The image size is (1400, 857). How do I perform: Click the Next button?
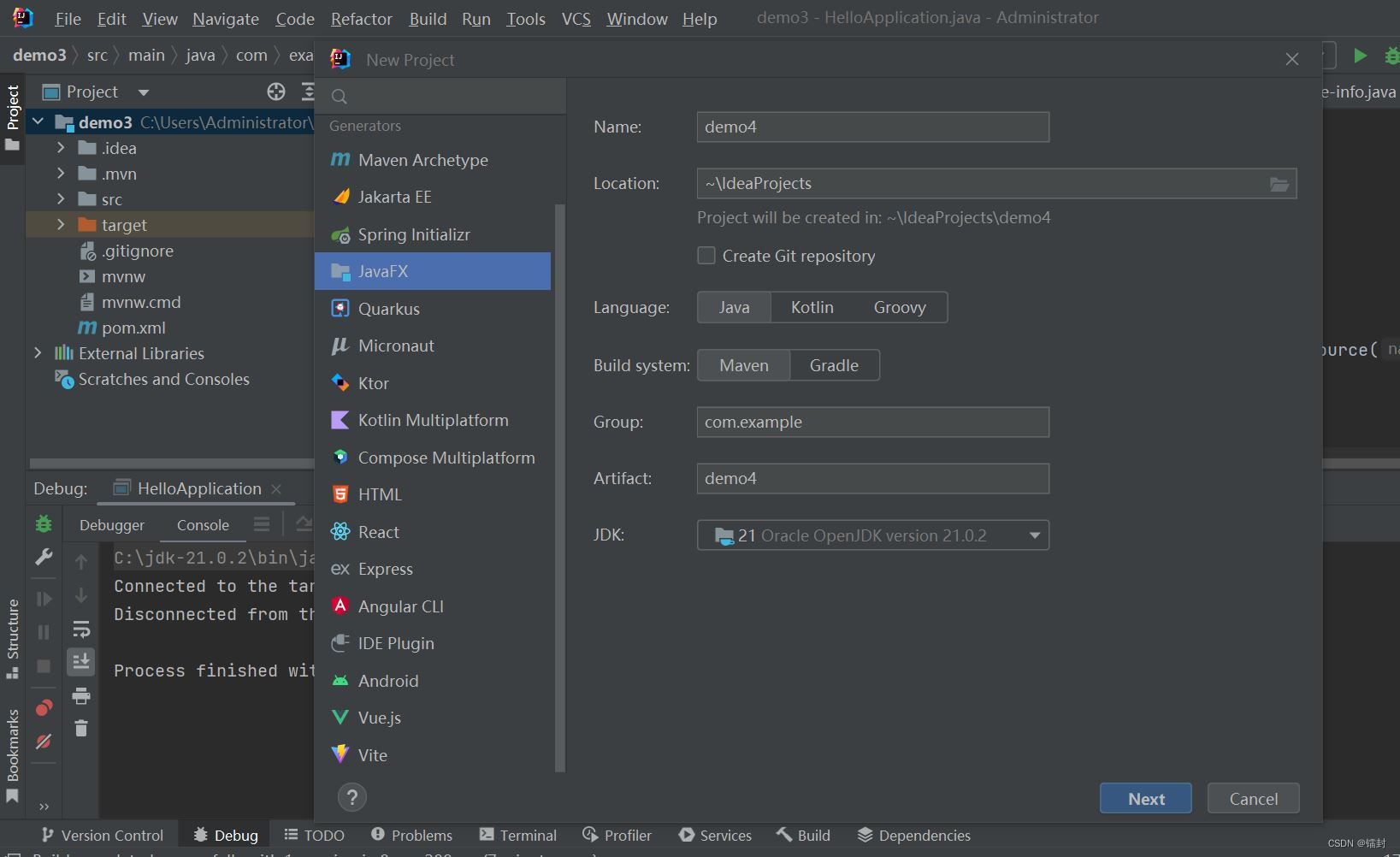point(1146,799)
